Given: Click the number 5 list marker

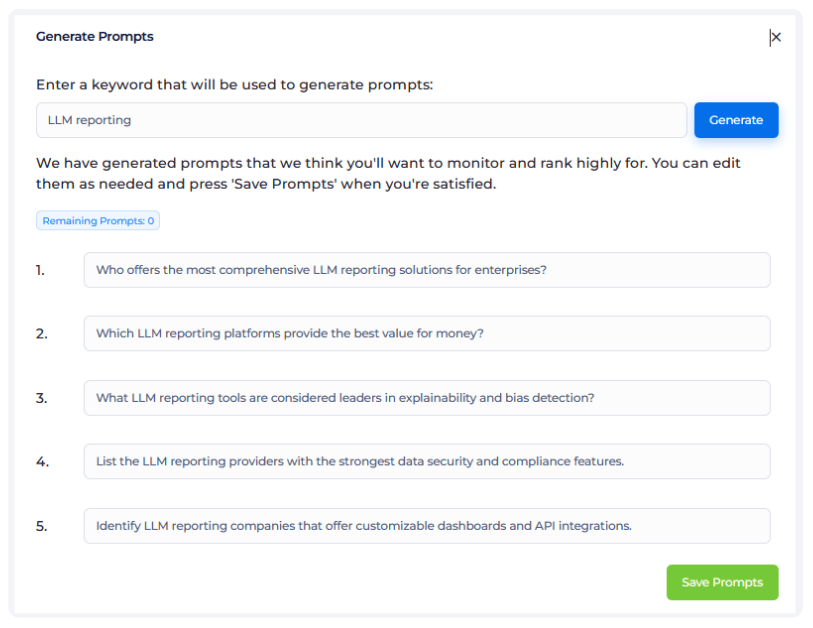Looking at the screenshot, I should (42, 526).
